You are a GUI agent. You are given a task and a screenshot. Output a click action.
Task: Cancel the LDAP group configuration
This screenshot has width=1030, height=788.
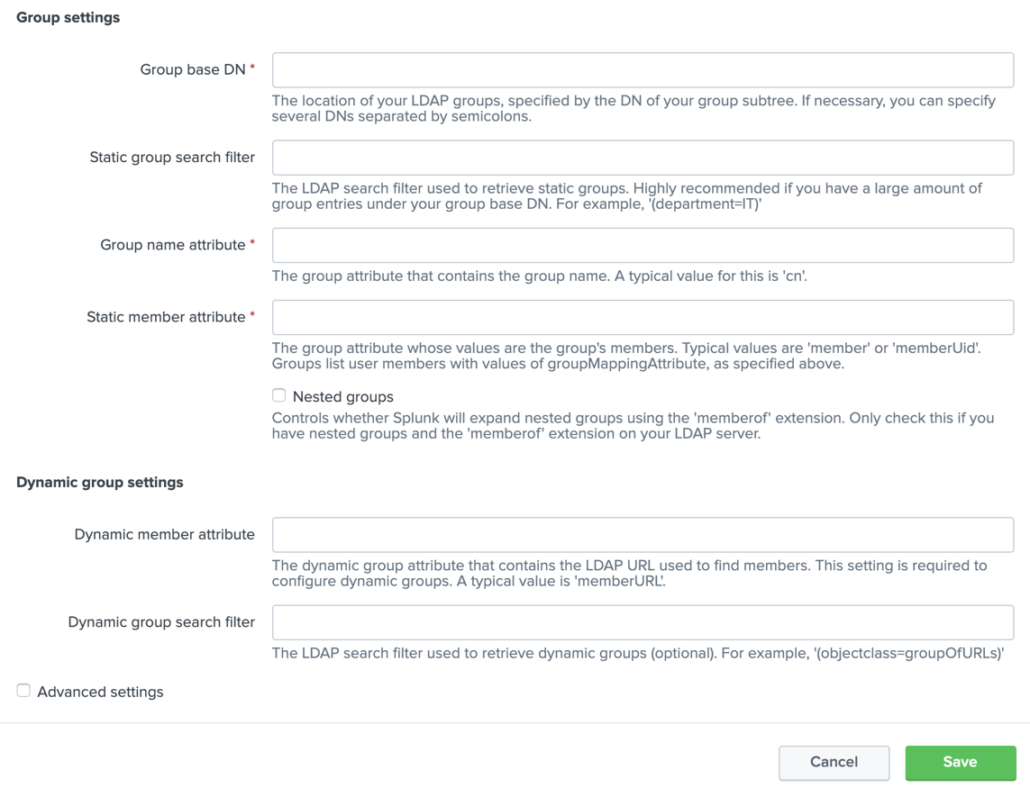click(x=834, y=762)
